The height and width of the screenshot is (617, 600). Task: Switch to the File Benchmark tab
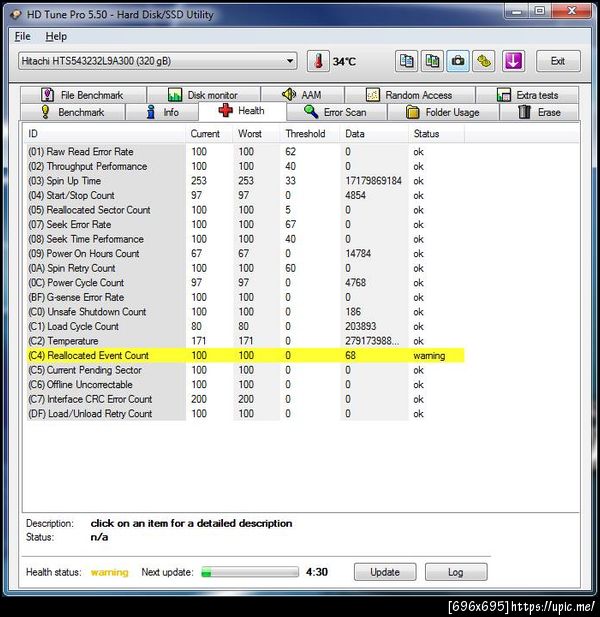83,95
